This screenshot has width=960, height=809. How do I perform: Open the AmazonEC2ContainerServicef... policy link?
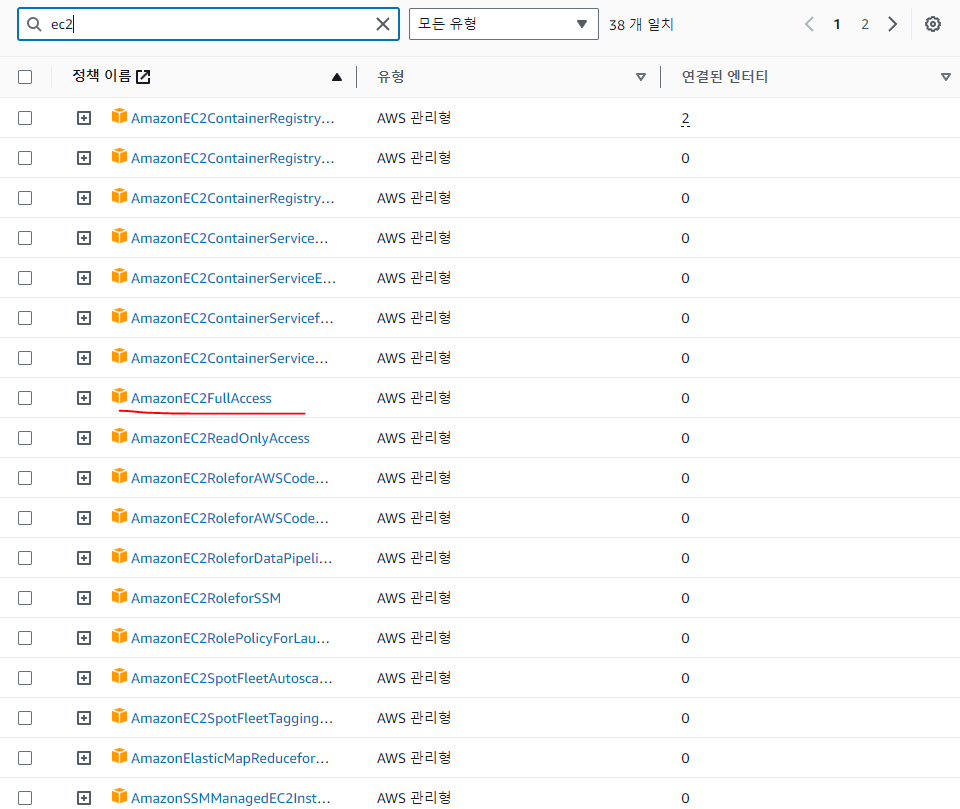232,318
